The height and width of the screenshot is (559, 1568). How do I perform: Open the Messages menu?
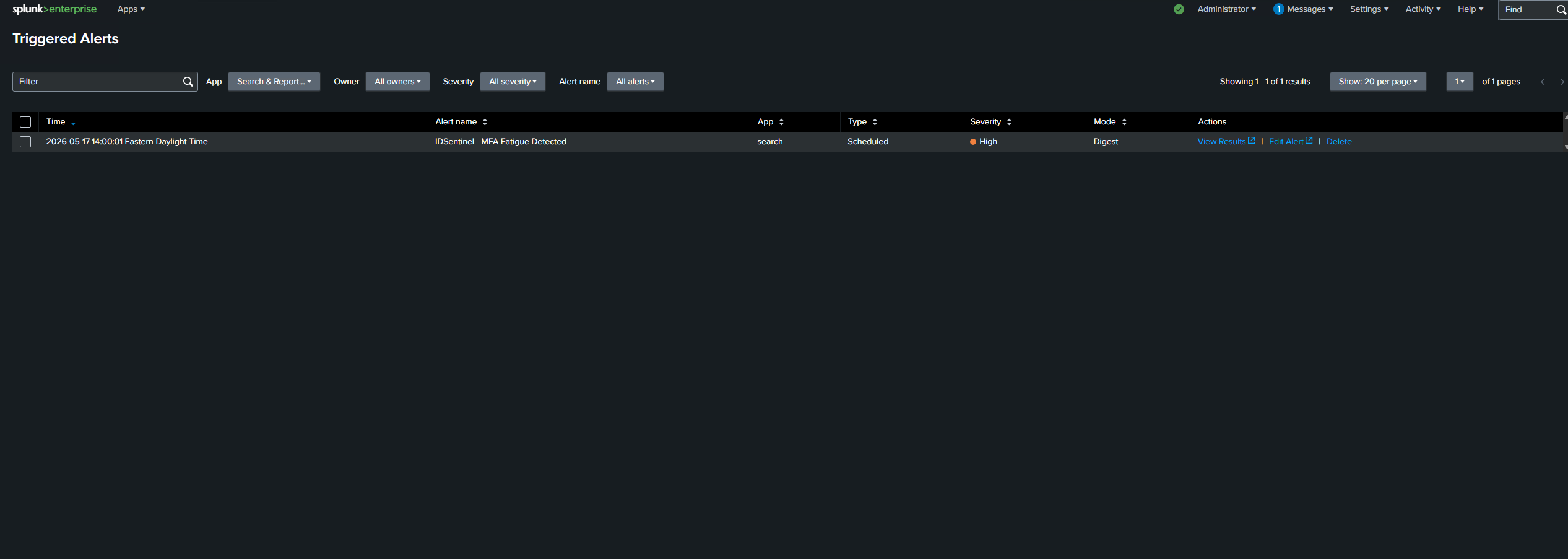(x=1310, y=9)
